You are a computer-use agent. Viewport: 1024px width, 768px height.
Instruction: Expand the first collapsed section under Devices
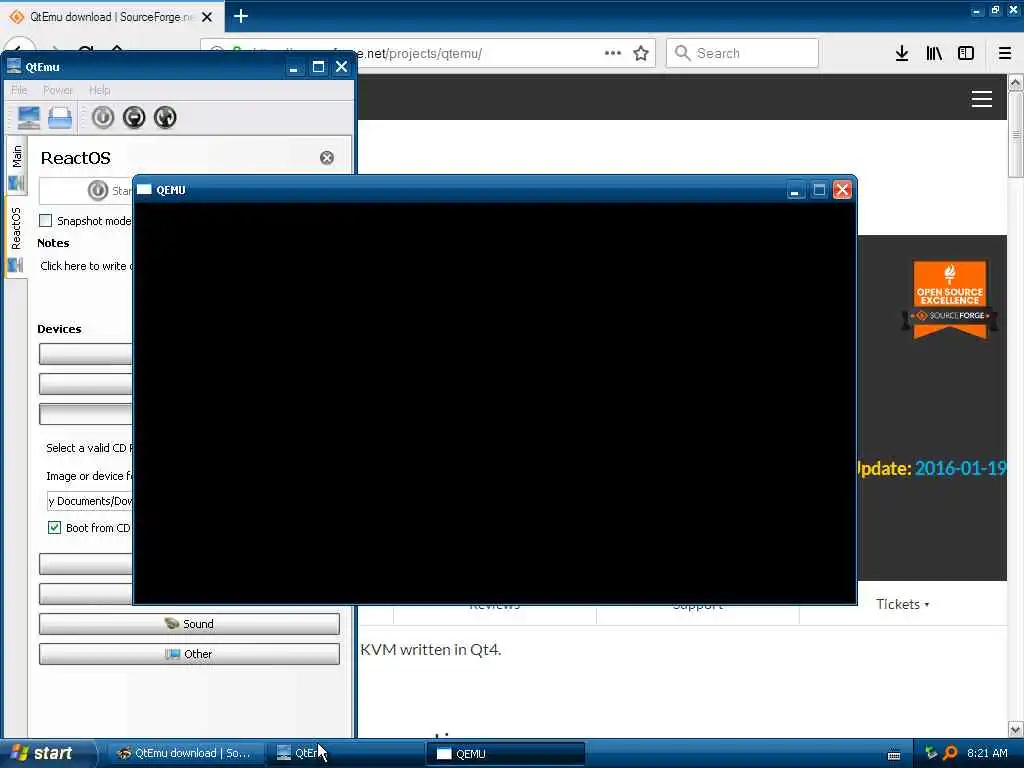point(86,354)
